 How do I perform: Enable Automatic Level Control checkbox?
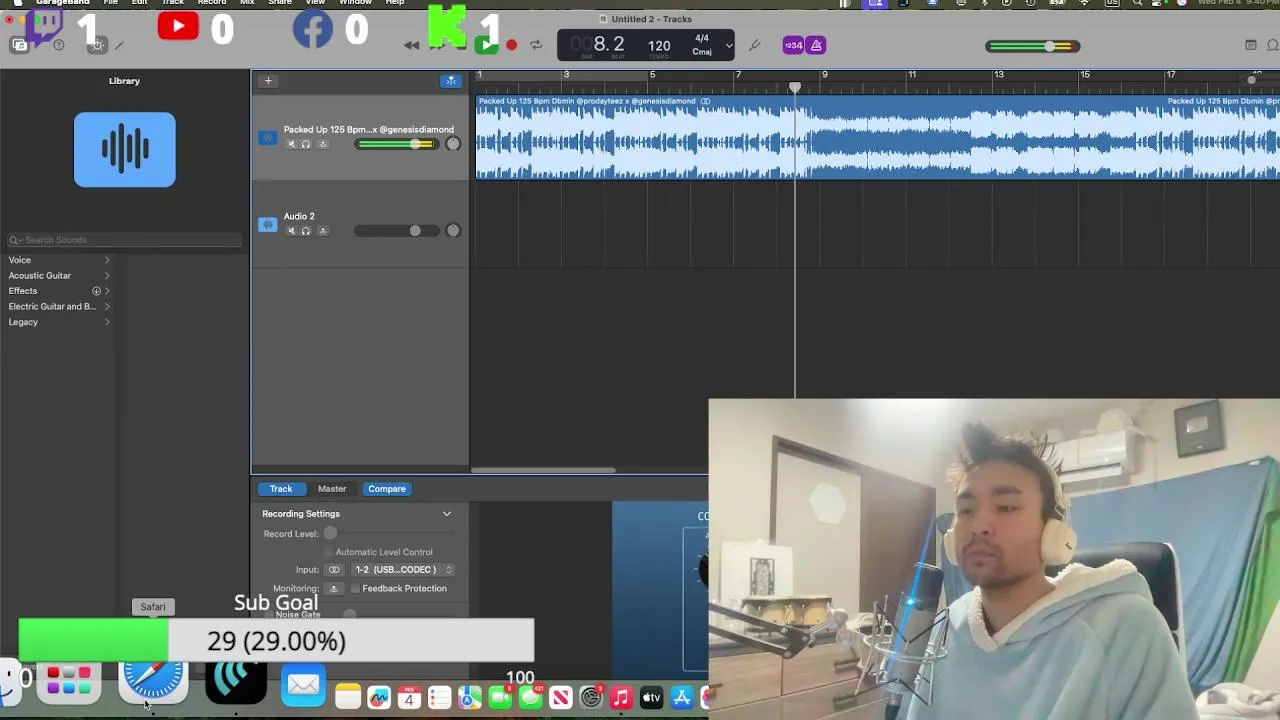point(328,552)
